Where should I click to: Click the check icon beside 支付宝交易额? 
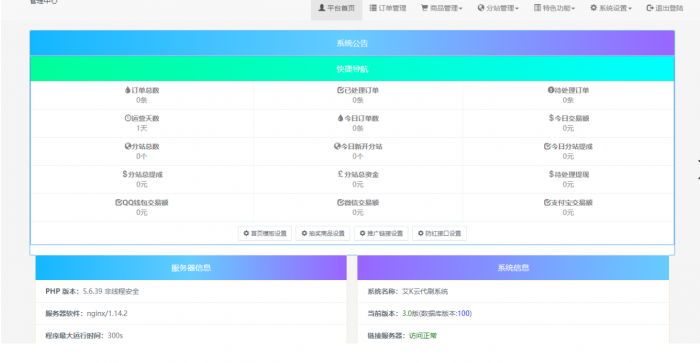(x=547, y=202)
